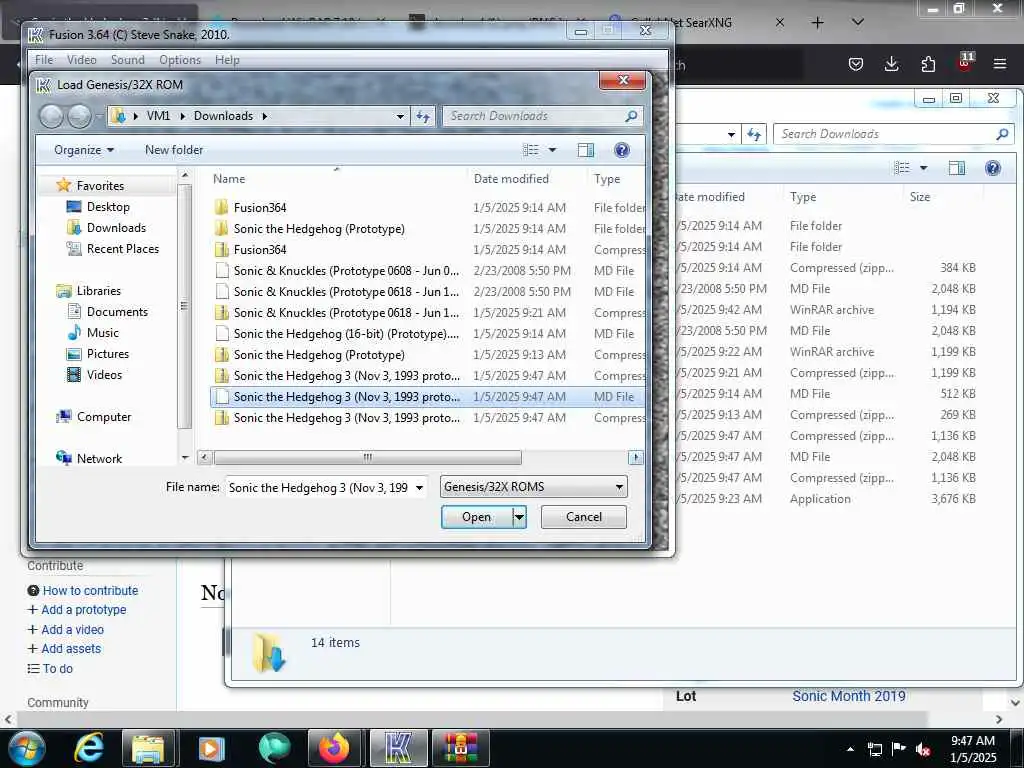Open help via blue question mark in dialog
This screenshot has width=1024, height=768.
(x=622, y=150)
